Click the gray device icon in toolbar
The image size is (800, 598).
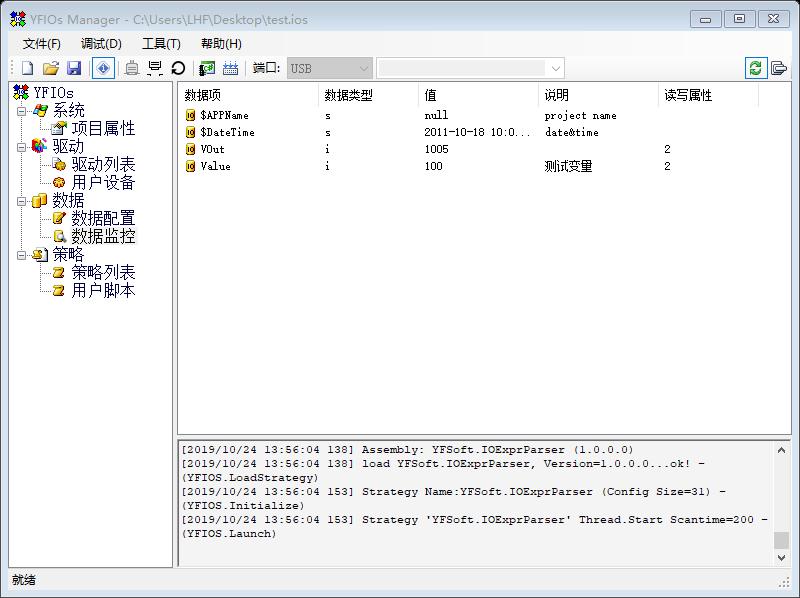coord(132,68)
